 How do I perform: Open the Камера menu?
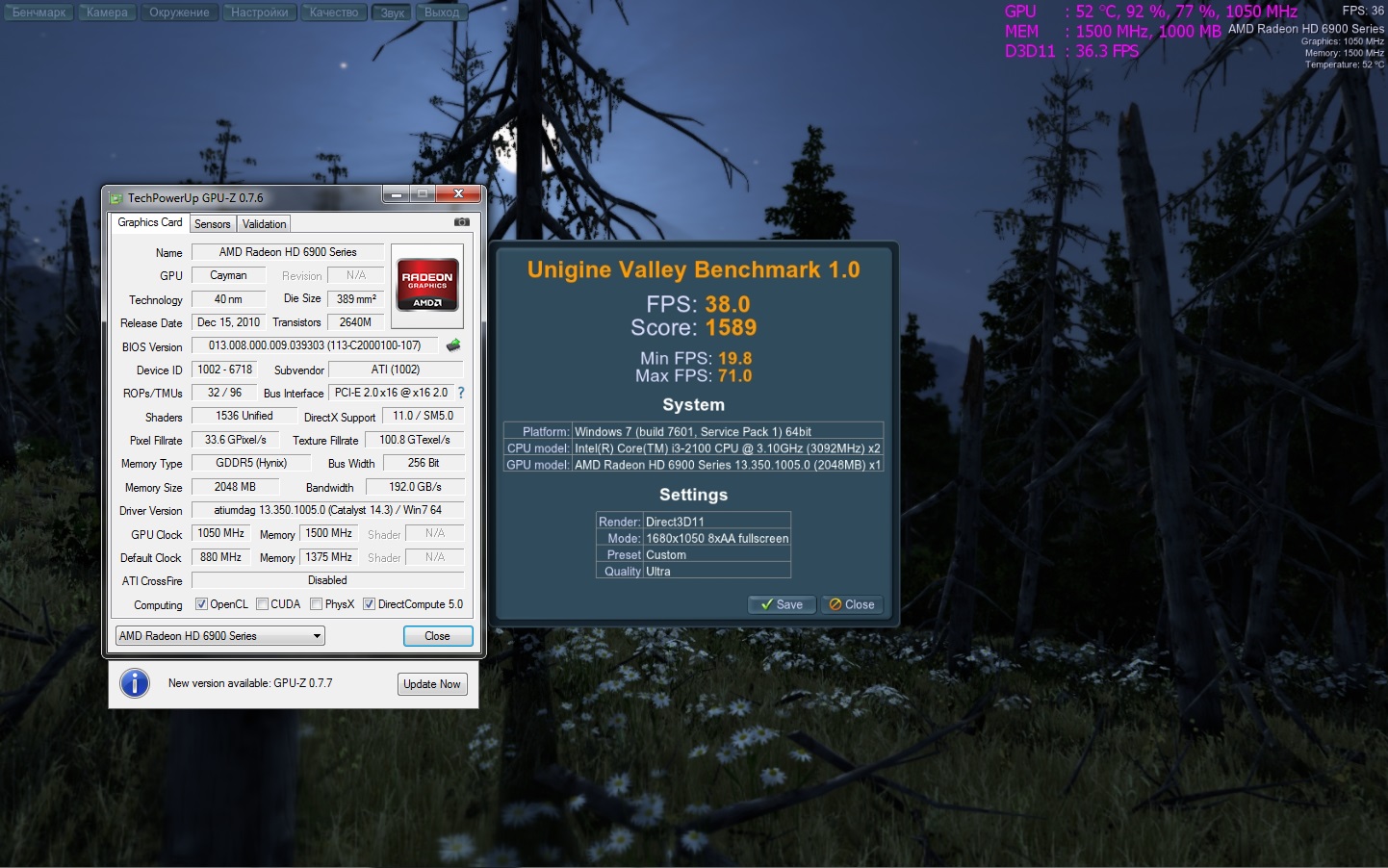(107, 13)
